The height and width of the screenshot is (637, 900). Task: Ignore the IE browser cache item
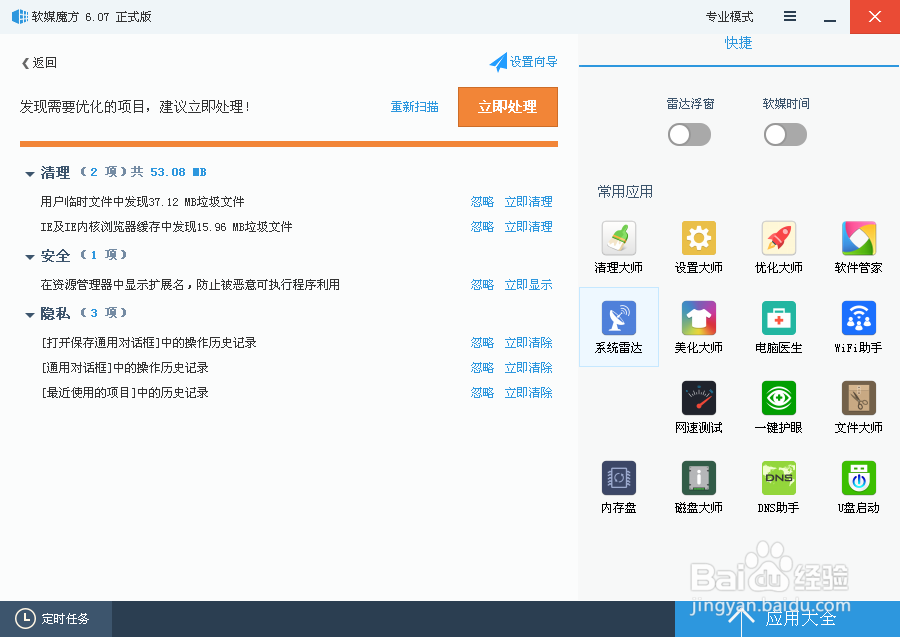point(482,227)
